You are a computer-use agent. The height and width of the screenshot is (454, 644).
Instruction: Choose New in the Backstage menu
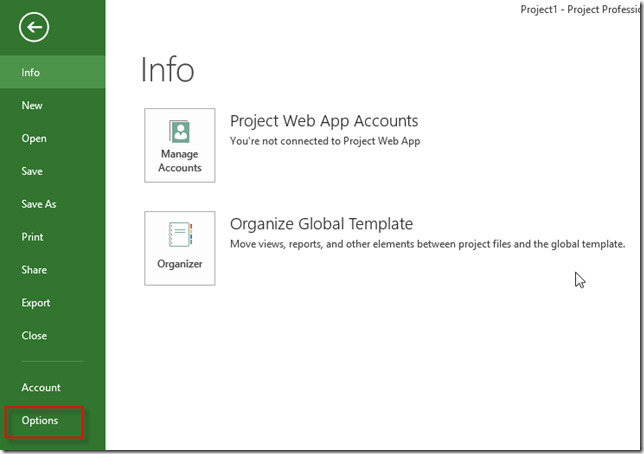[x=32, y=106]
